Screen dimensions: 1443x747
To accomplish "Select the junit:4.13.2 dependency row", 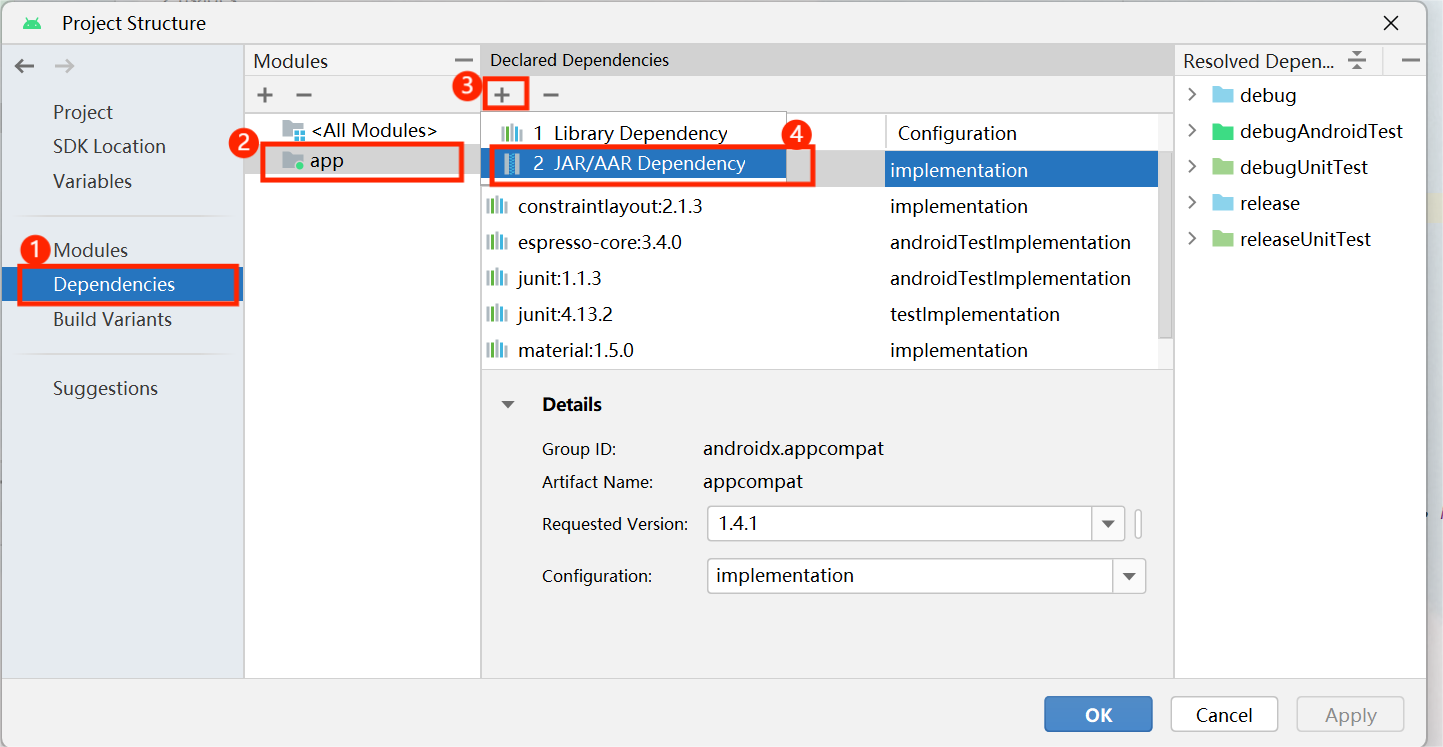I will coord(820,314).
